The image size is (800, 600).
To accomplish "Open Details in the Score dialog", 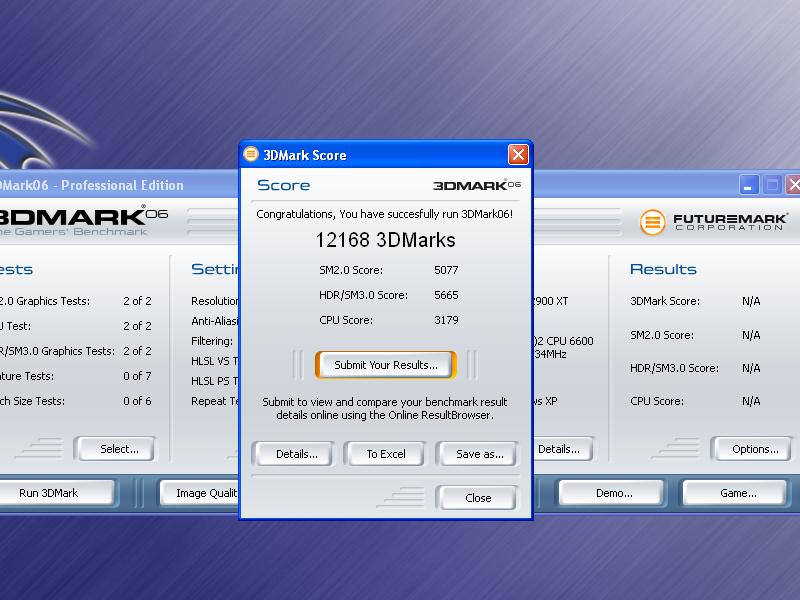I will (x=296, y=454).
